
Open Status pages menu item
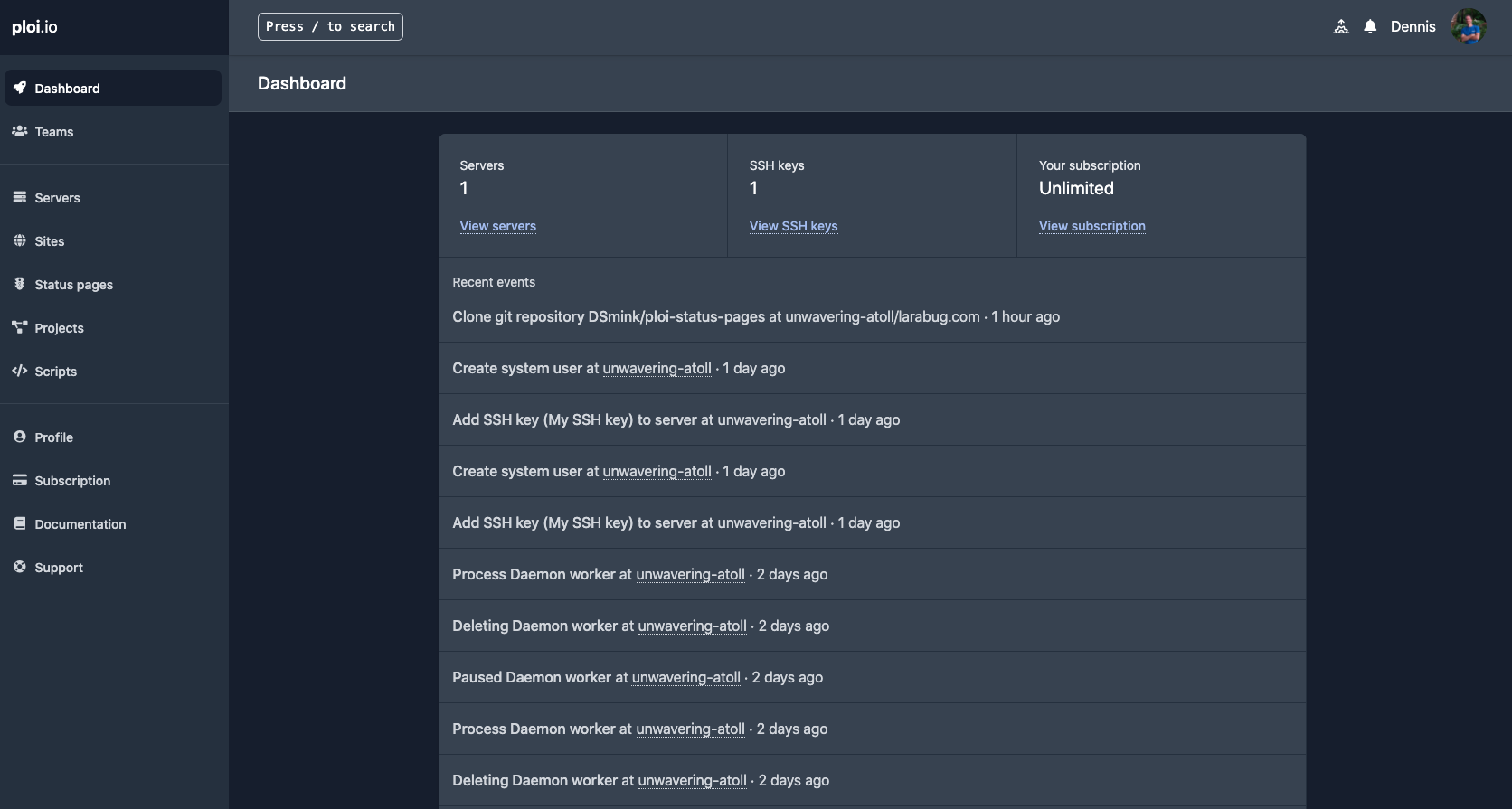tap(113, 285)
